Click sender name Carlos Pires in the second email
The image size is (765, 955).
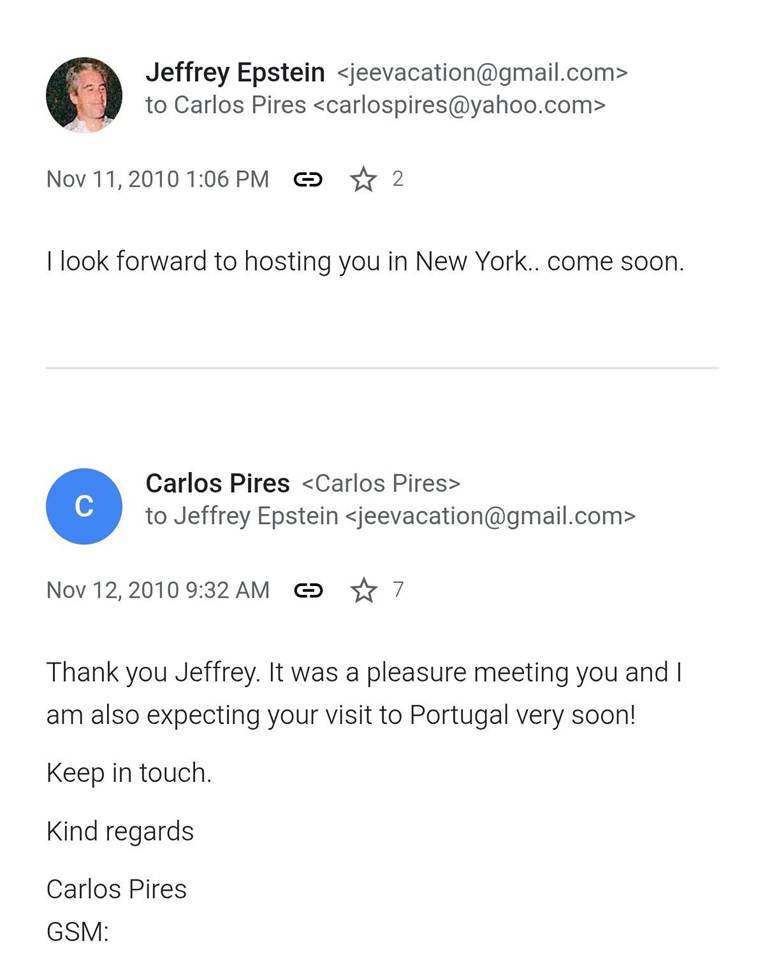click(217, 484)
